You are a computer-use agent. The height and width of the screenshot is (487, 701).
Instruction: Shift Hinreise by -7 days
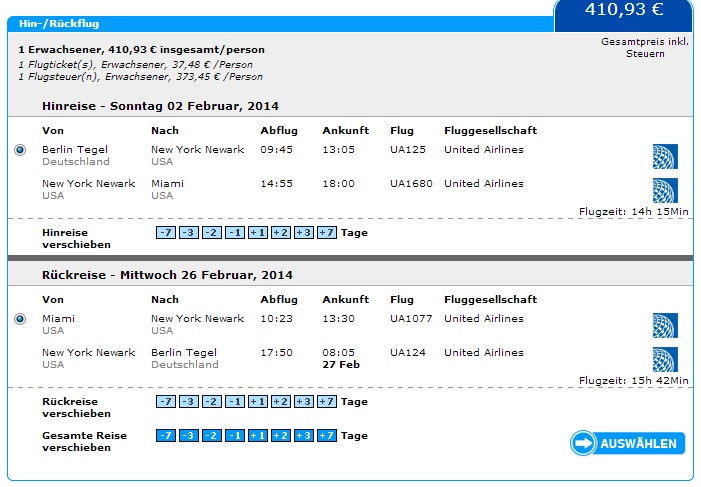pyautogui.click(x=166, y=233)
